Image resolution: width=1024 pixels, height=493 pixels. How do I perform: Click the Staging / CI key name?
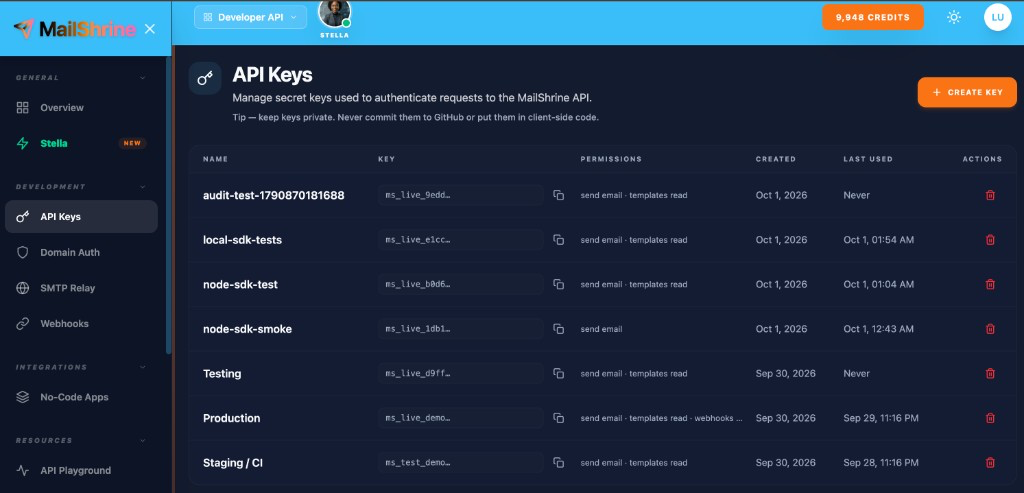pos(232,462)
